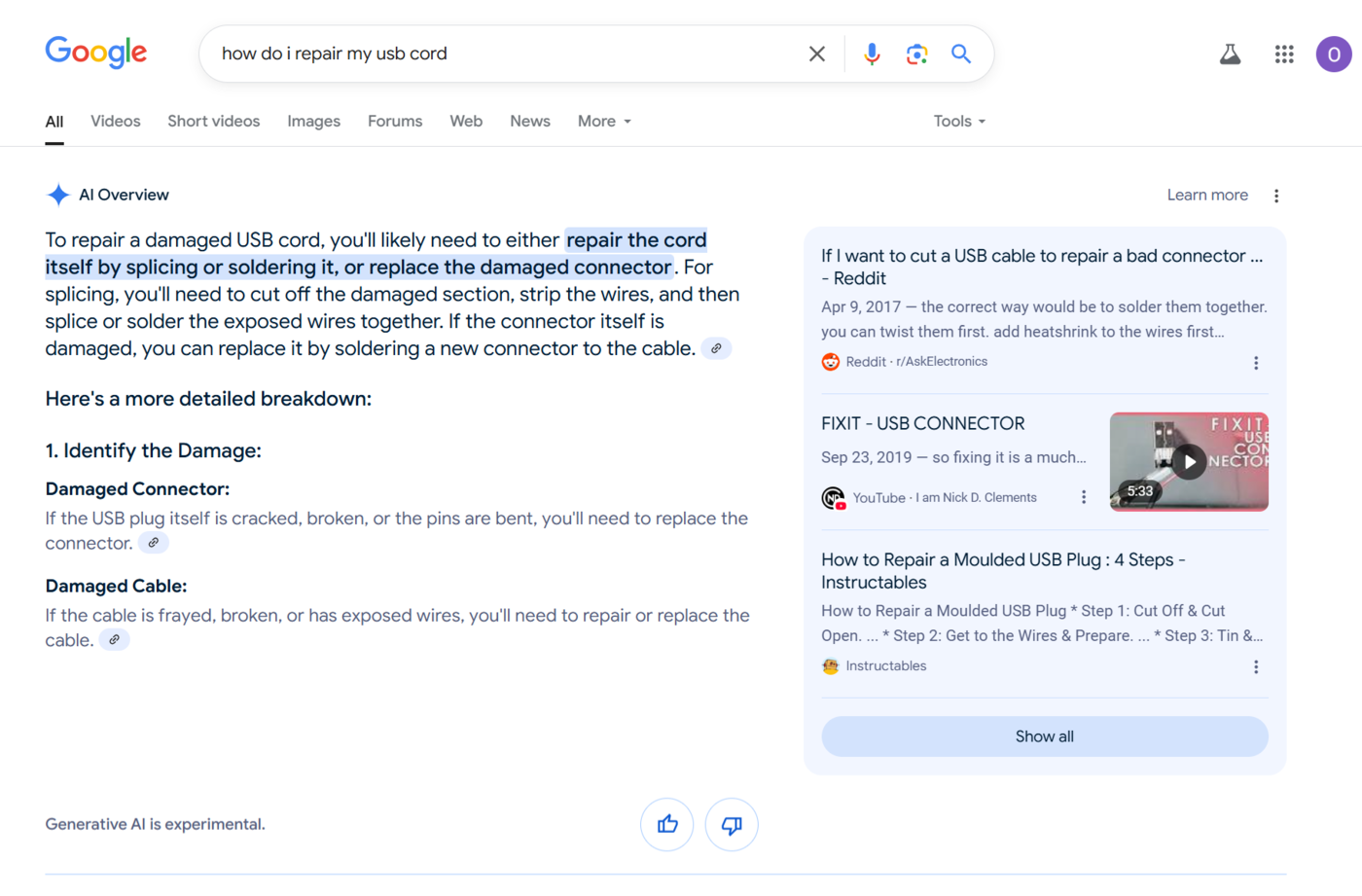
Task: Click the thumbs down feedback button
Action: pyautogui.click(x=732, y=825)
